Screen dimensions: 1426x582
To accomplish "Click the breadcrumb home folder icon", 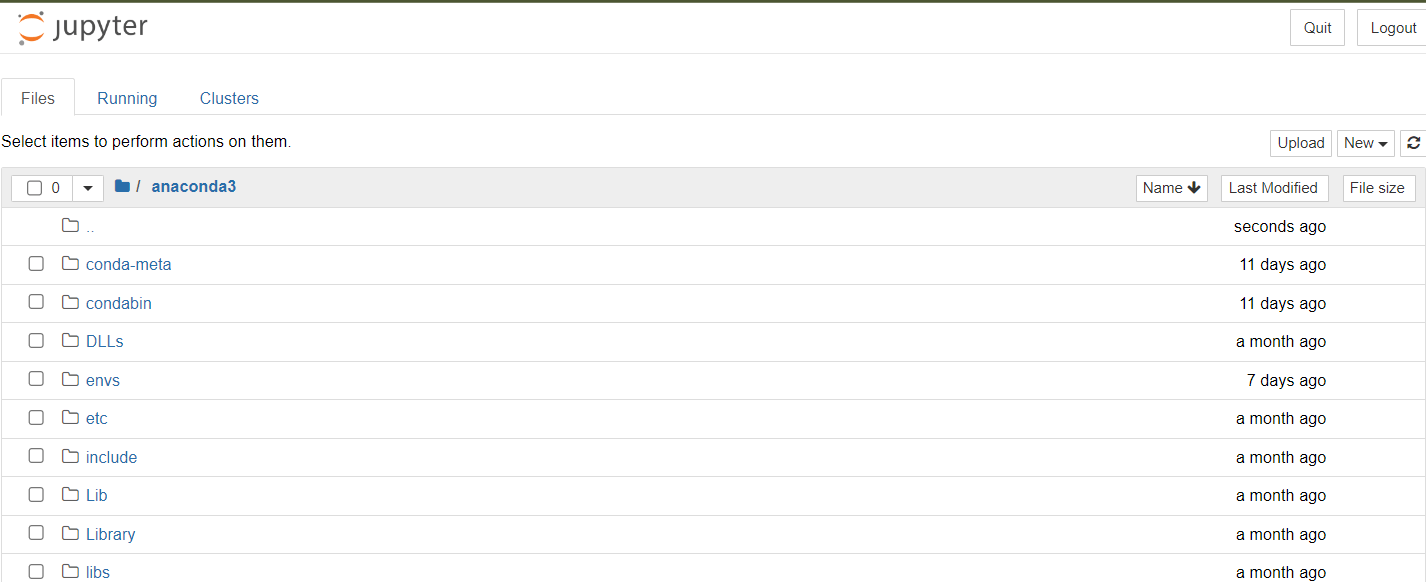I will pos(121,186).
